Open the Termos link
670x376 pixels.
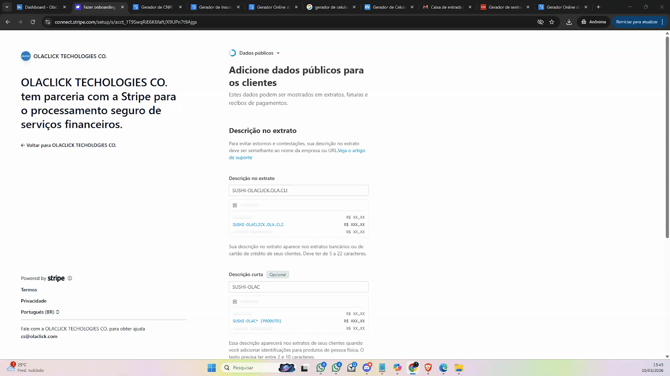(29, 290)
